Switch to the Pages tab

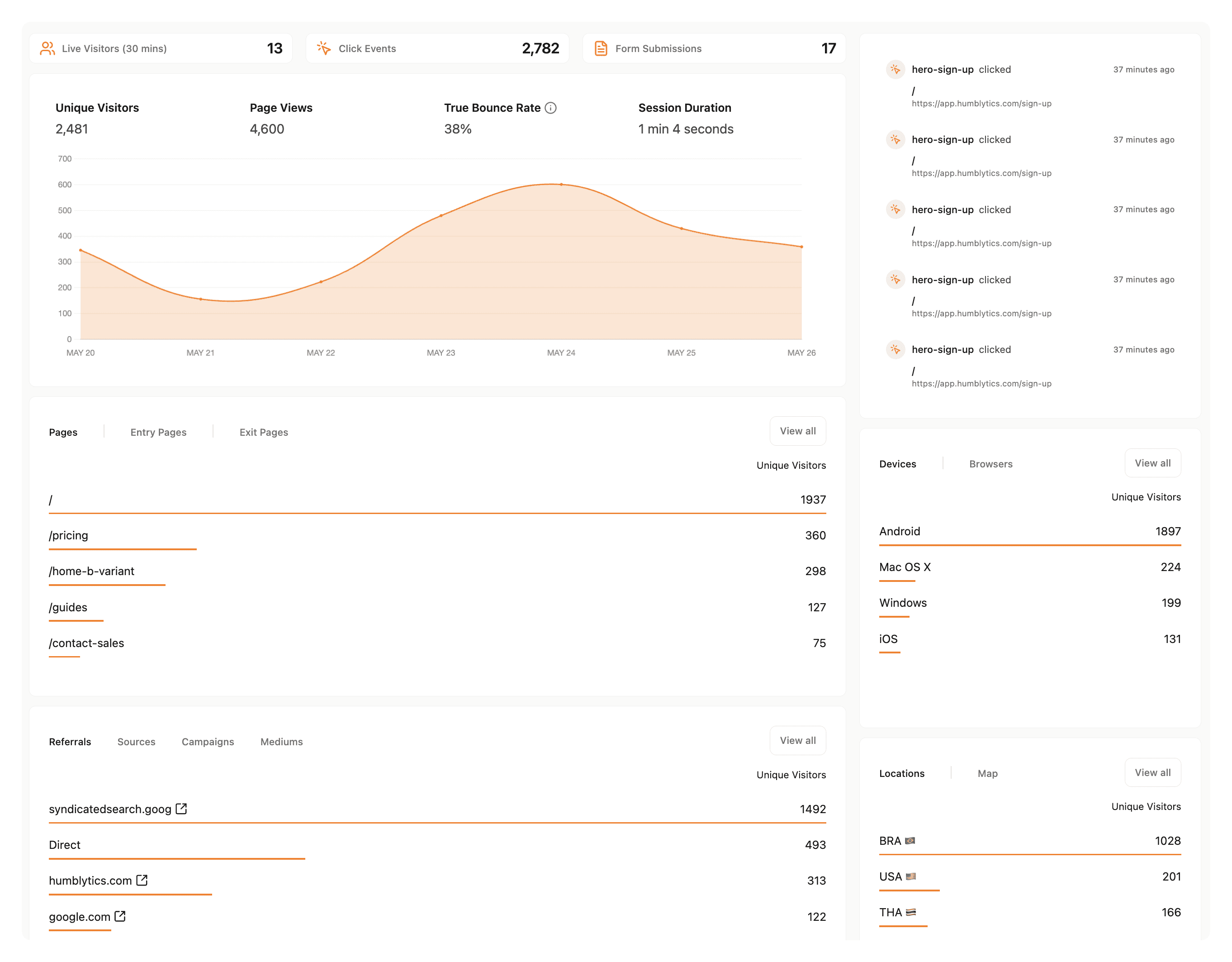coord(63,432)
